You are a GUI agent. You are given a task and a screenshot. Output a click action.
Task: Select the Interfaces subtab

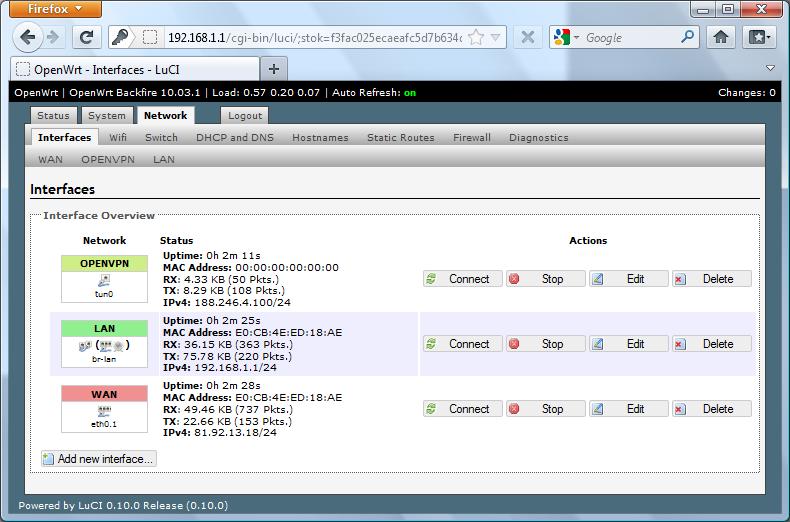point(64,138)
